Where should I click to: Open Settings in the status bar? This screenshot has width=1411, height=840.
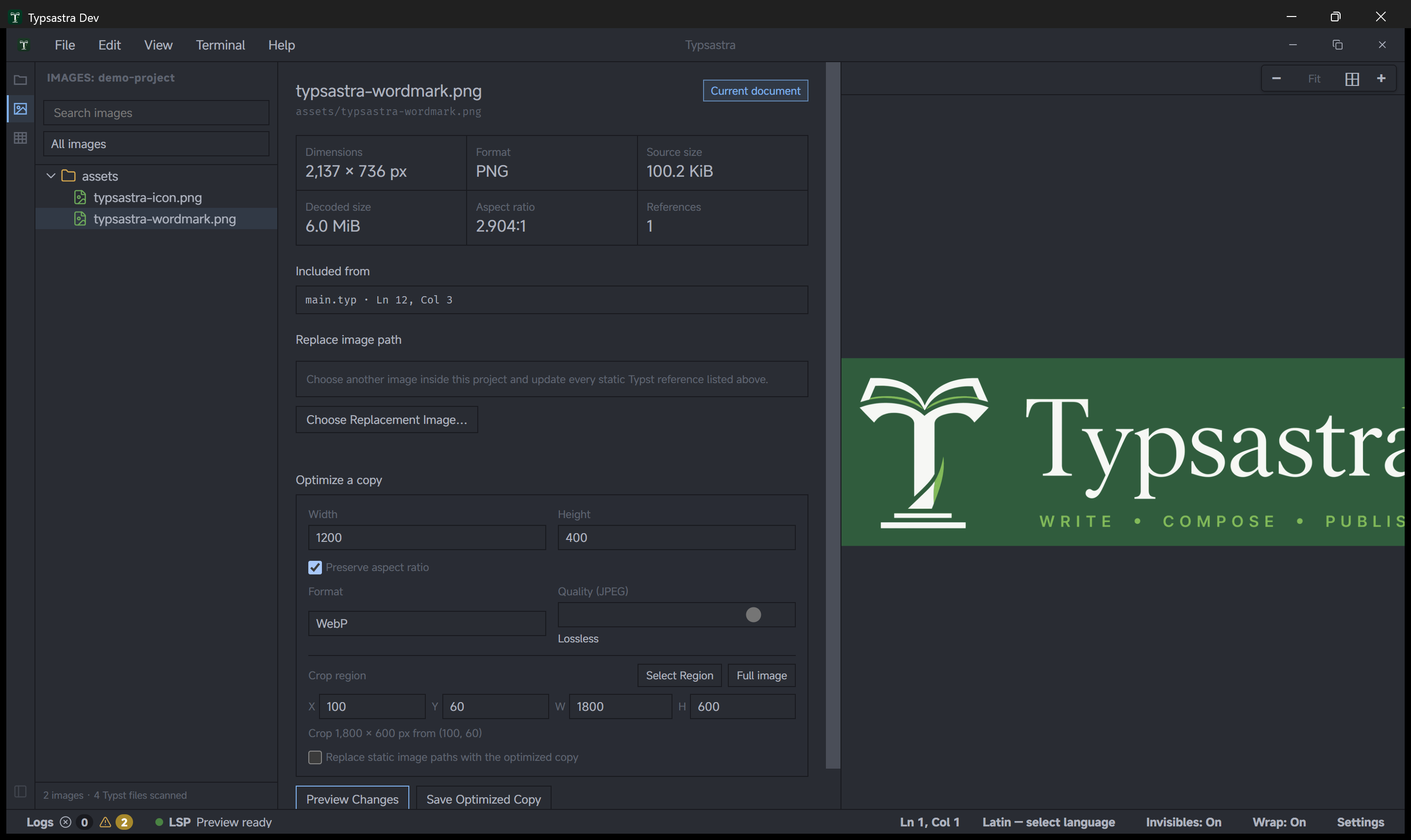click(x=1360, y=822)
